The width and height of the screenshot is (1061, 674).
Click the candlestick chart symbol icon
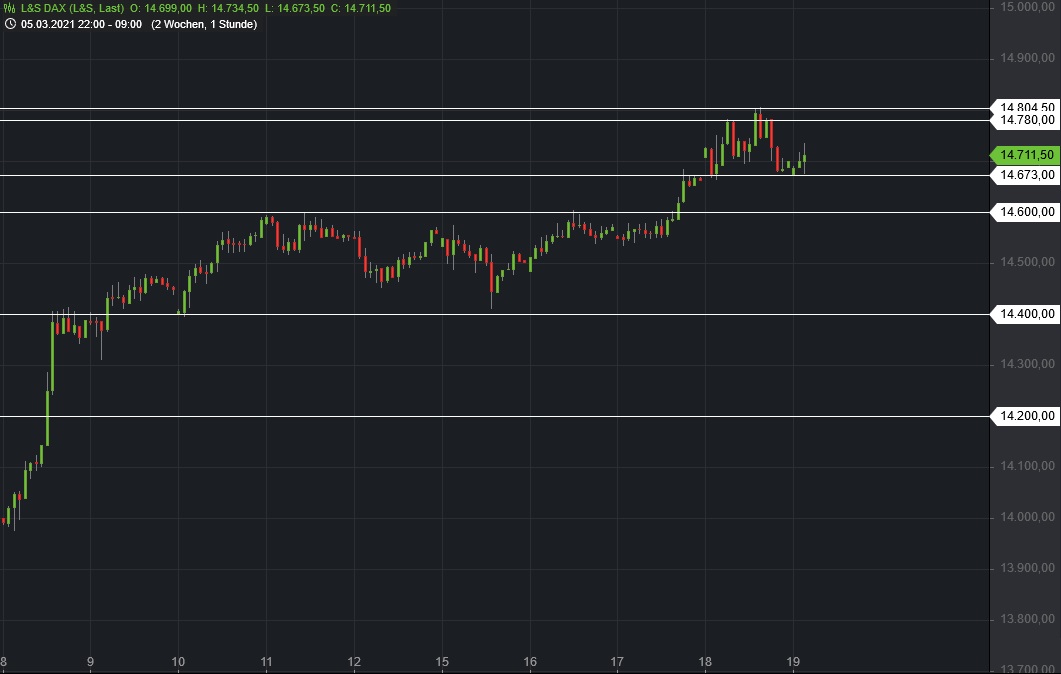point(8,7)
